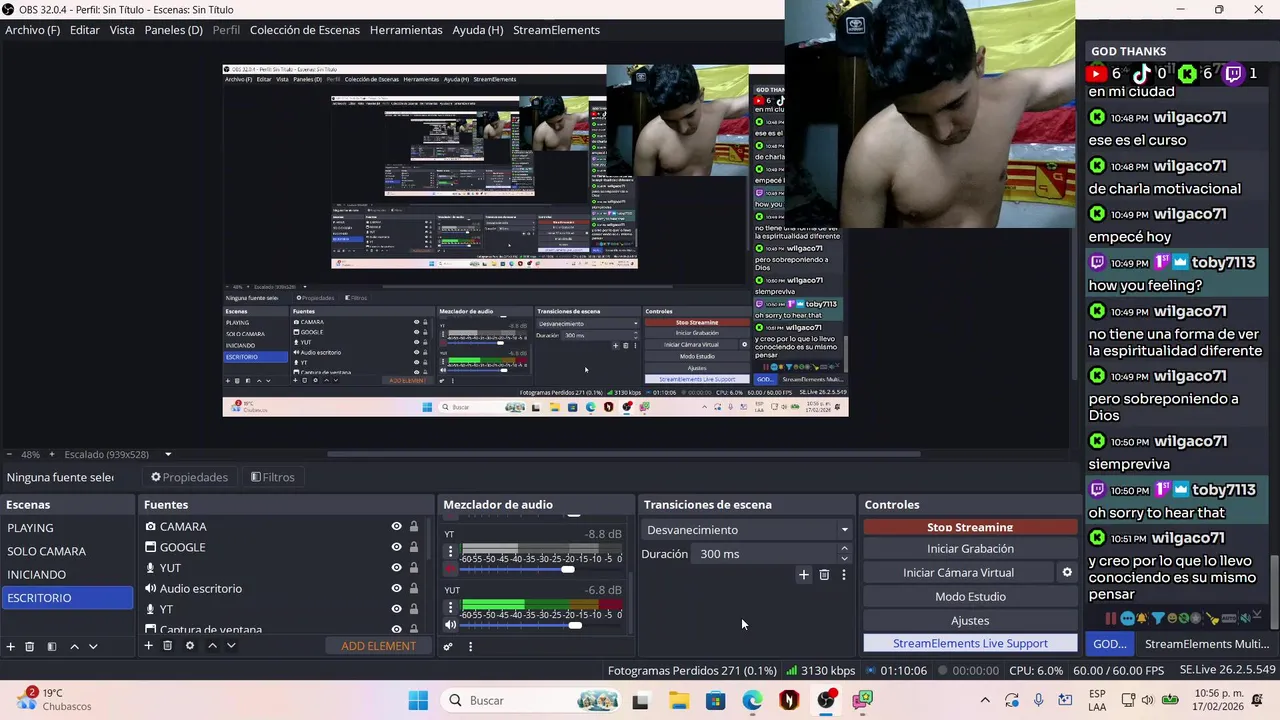Hide the GOOGLE source

pyautogui.click(x=396, y=547)
